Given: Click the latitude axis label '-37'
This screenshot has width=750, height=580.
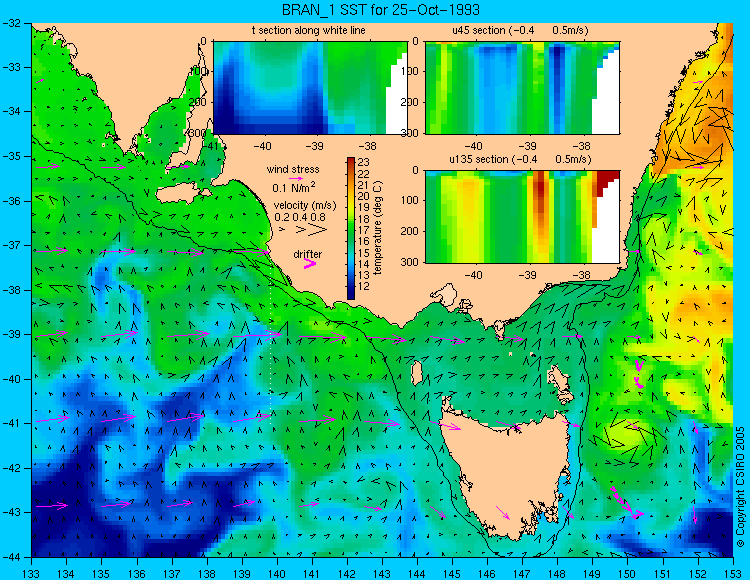Looking at the screenshot, I should [x=11, y=245].
